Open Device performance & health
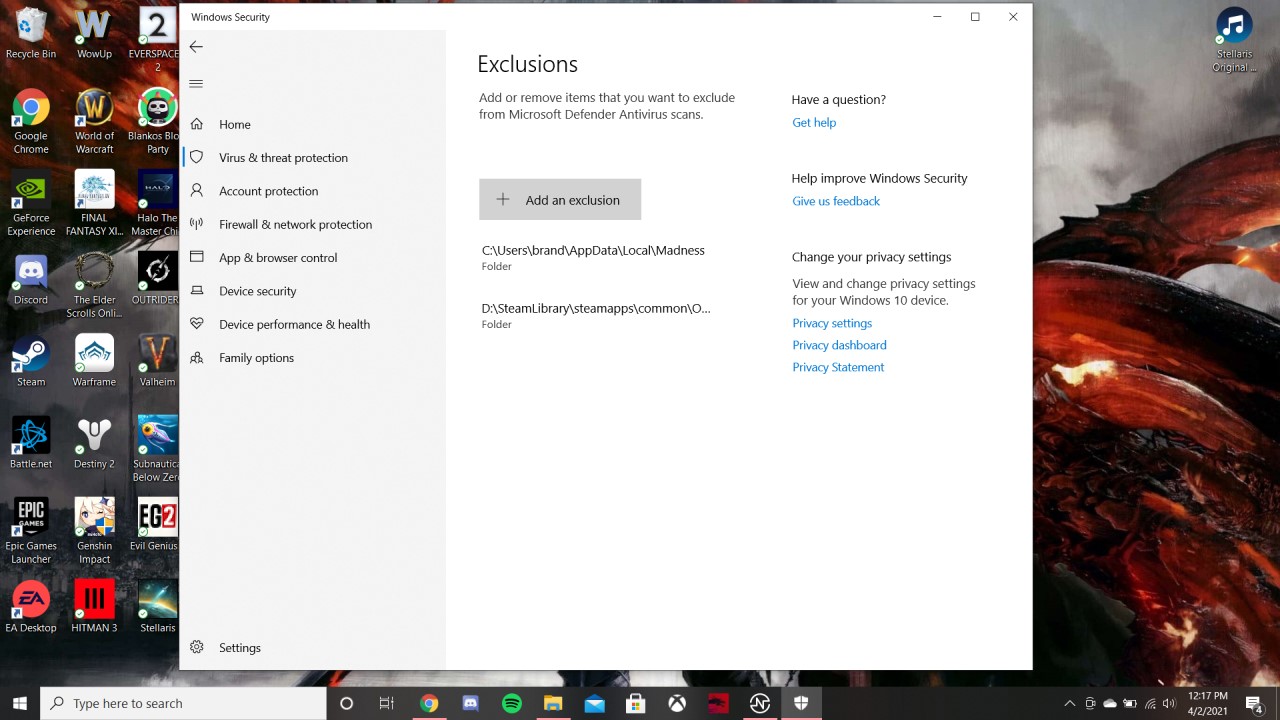This screenshot has height=720, width=1280. click(x=294, y=325)
